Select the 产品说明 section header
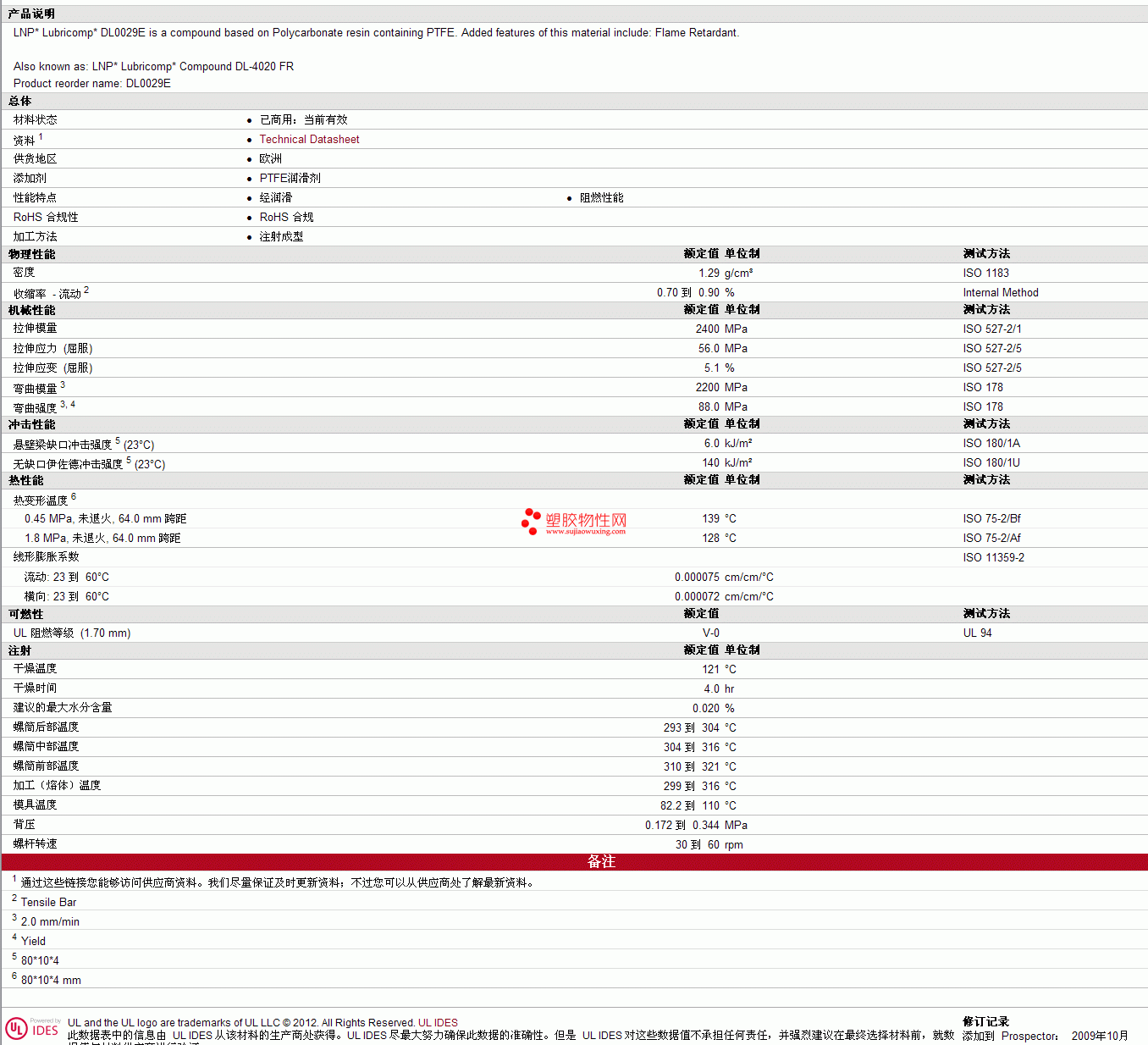 (x=31, y=14)
